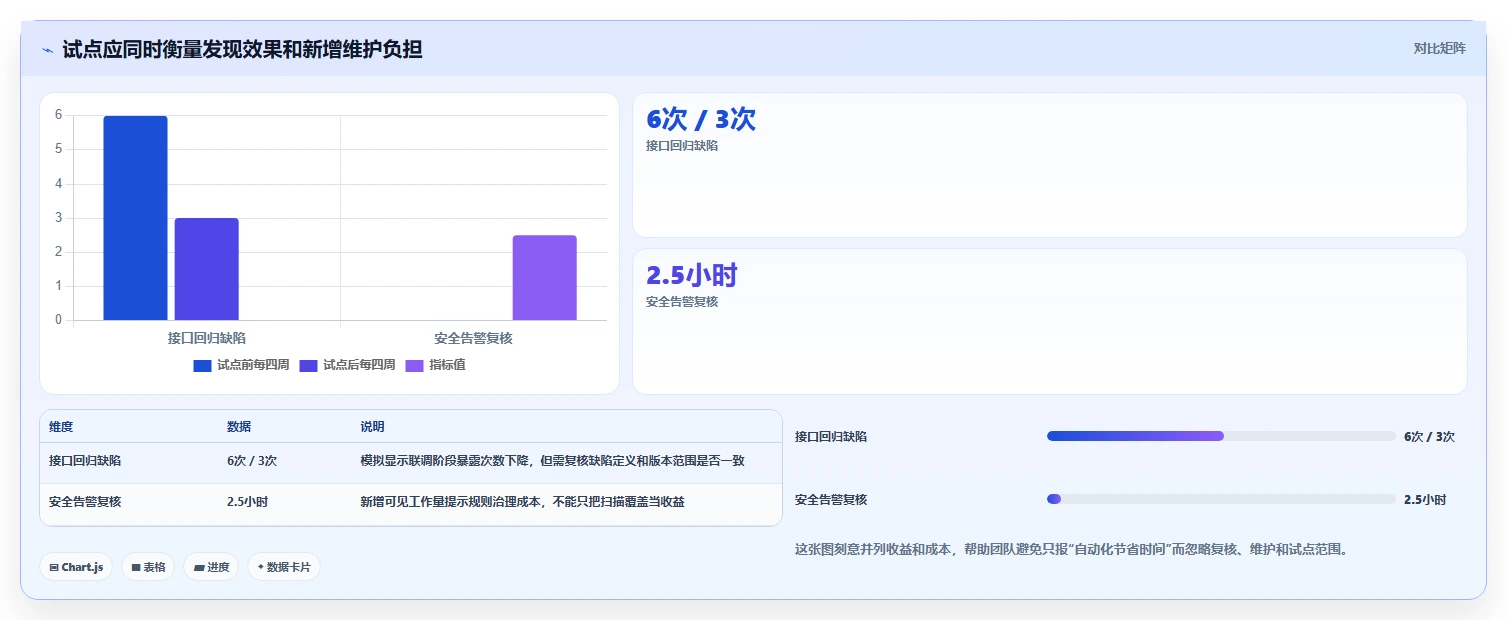The width and height of the screenshot is (1507, 620).
Task: Click the 接口回归缺陷 progress label
Action: click(x=831, y=437)
